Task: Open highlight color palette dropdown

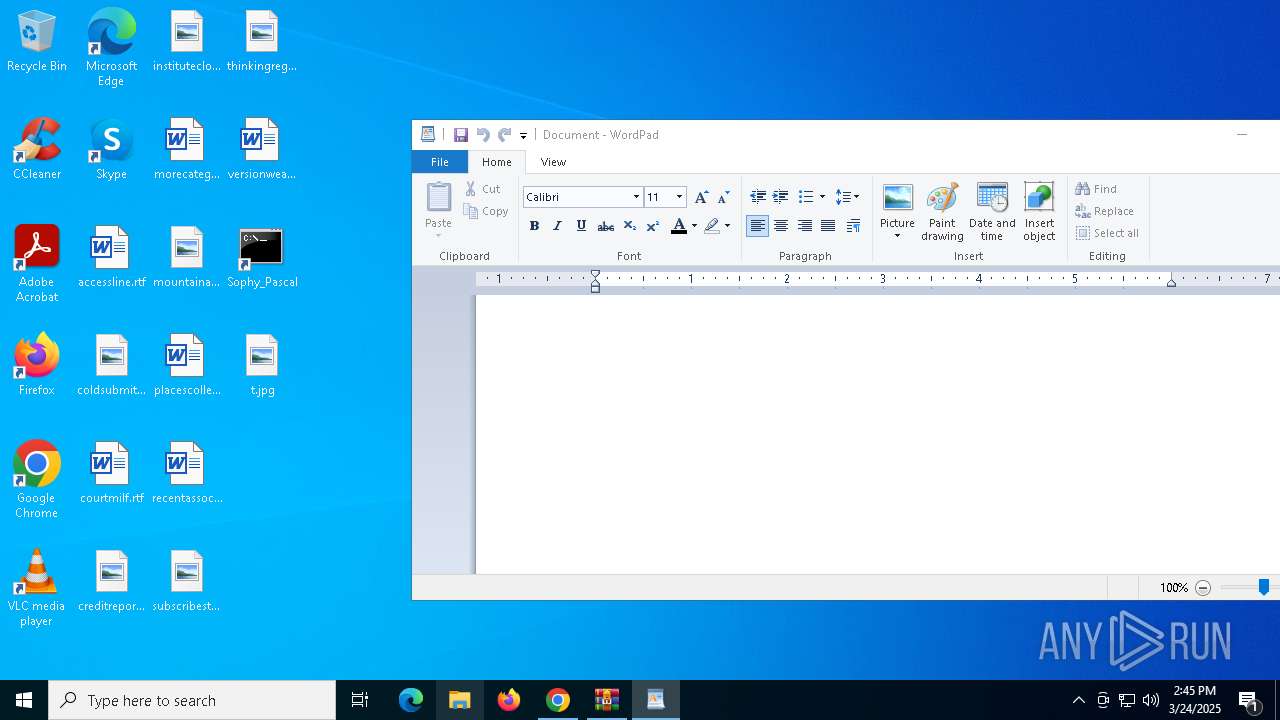Action: point(727,226)
